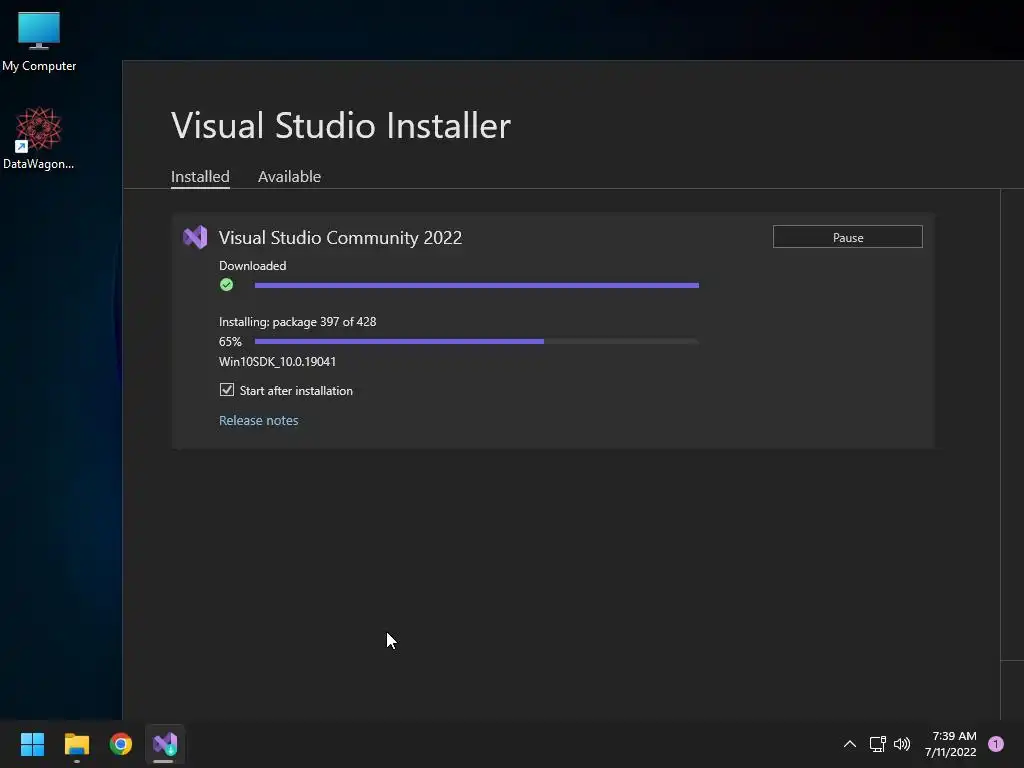This screenshot has width=1024, height=768.
Task: Click the 'Installing: package 397 of 428' text
Action: (297, 322)
